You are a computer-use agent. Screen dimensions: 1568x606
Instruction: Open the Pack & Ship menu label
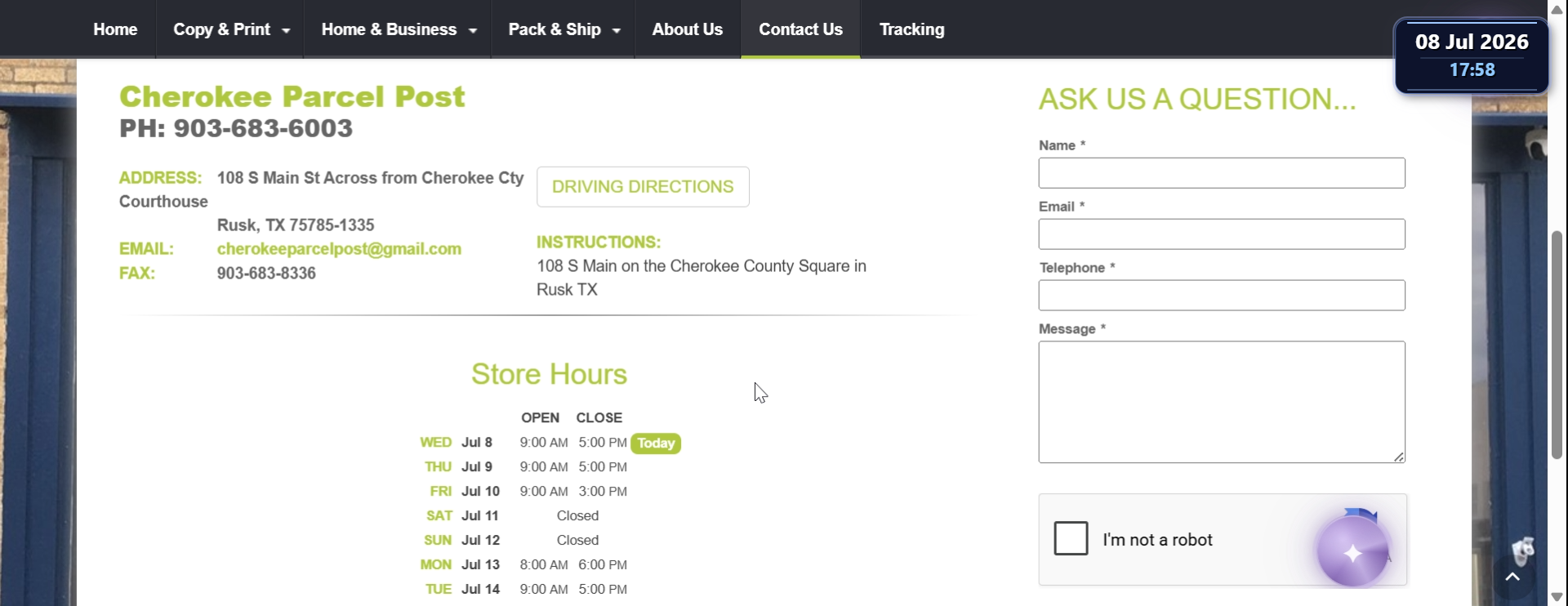[555, 29]
